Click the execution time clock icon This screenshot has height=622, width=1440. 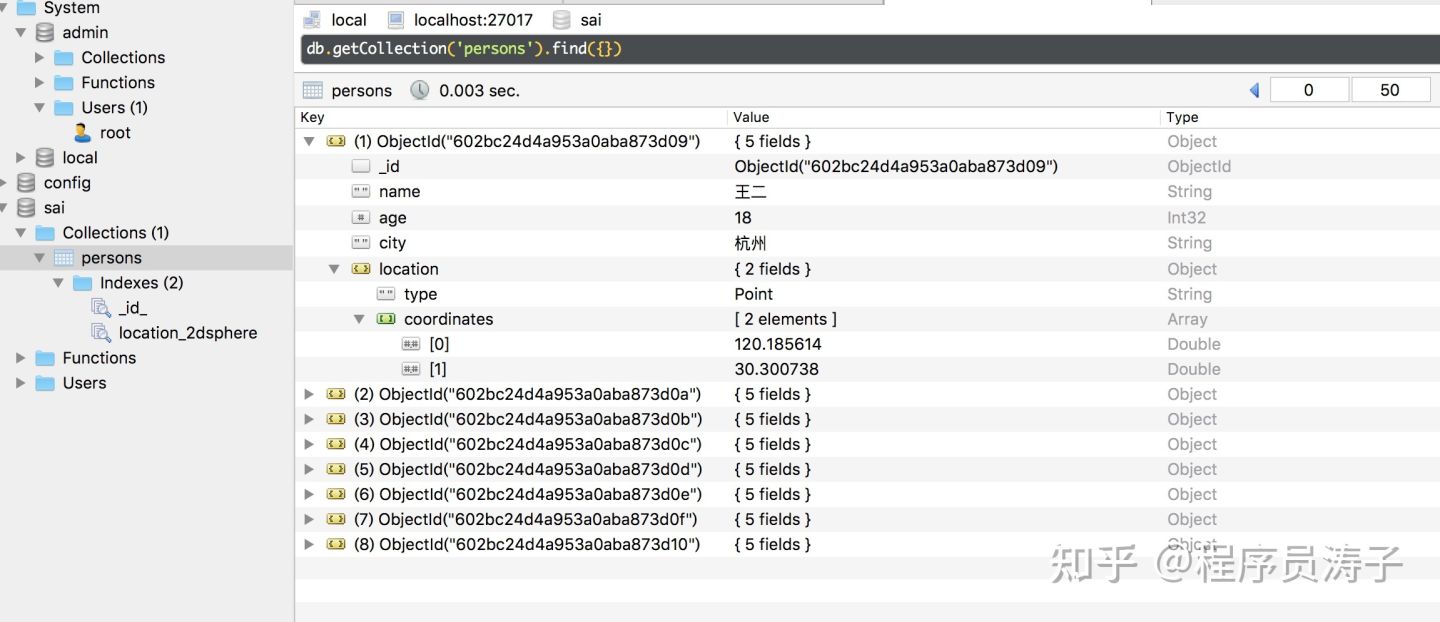point(420,90)
